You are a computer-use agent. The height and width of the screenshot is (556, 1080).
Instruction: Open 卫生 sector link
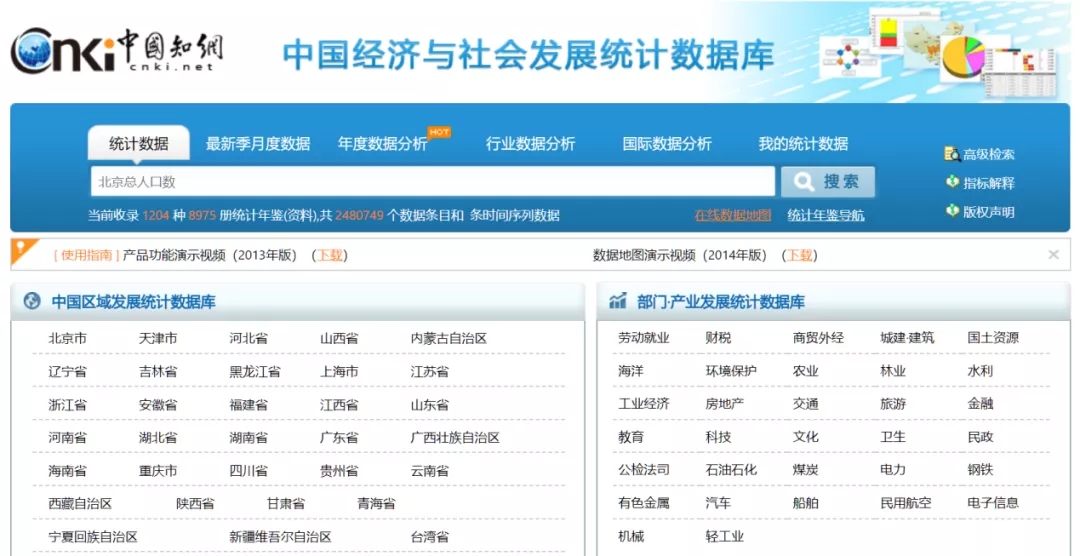click(x=893, y=437)
